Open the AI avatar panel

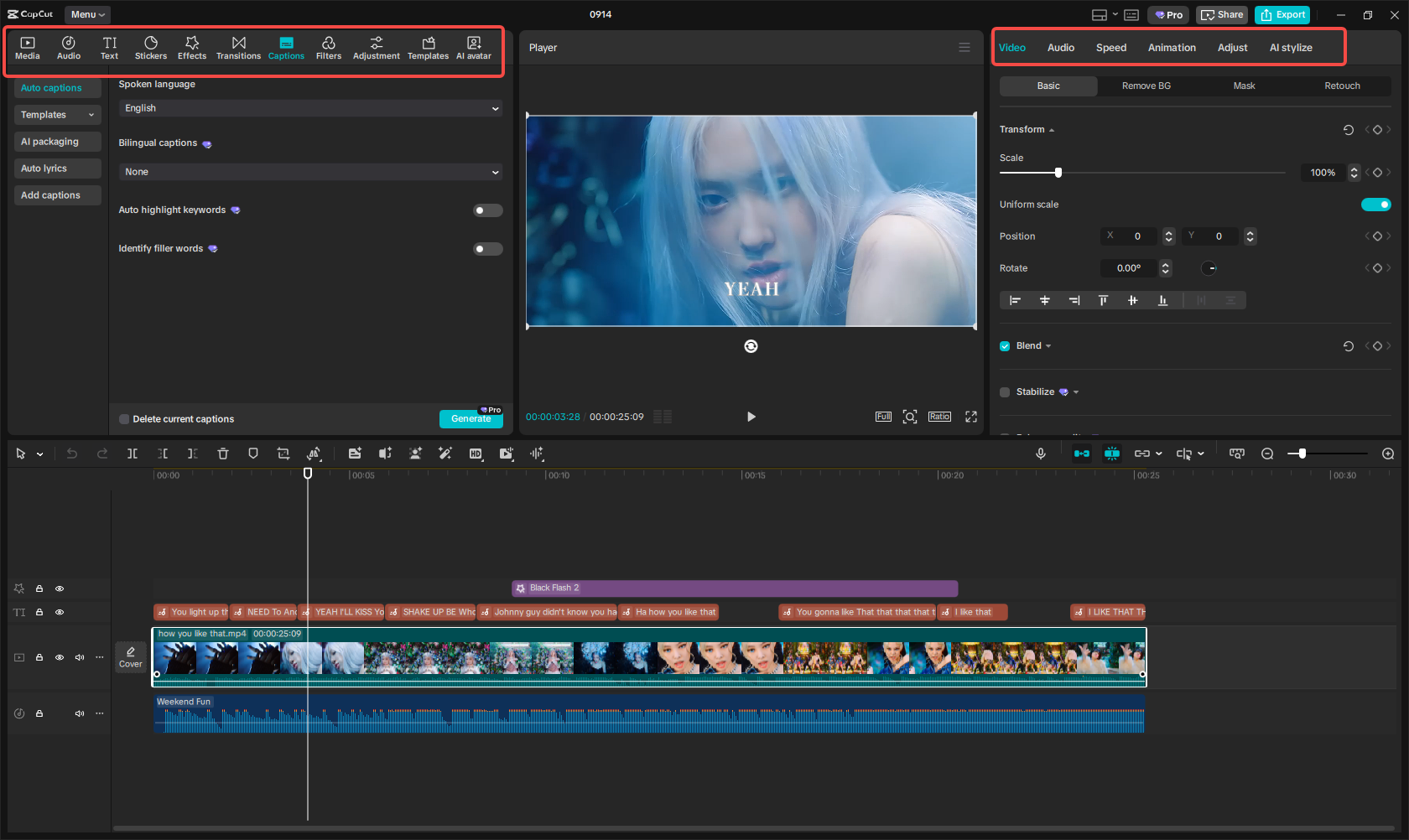click(x=473, y=47)
